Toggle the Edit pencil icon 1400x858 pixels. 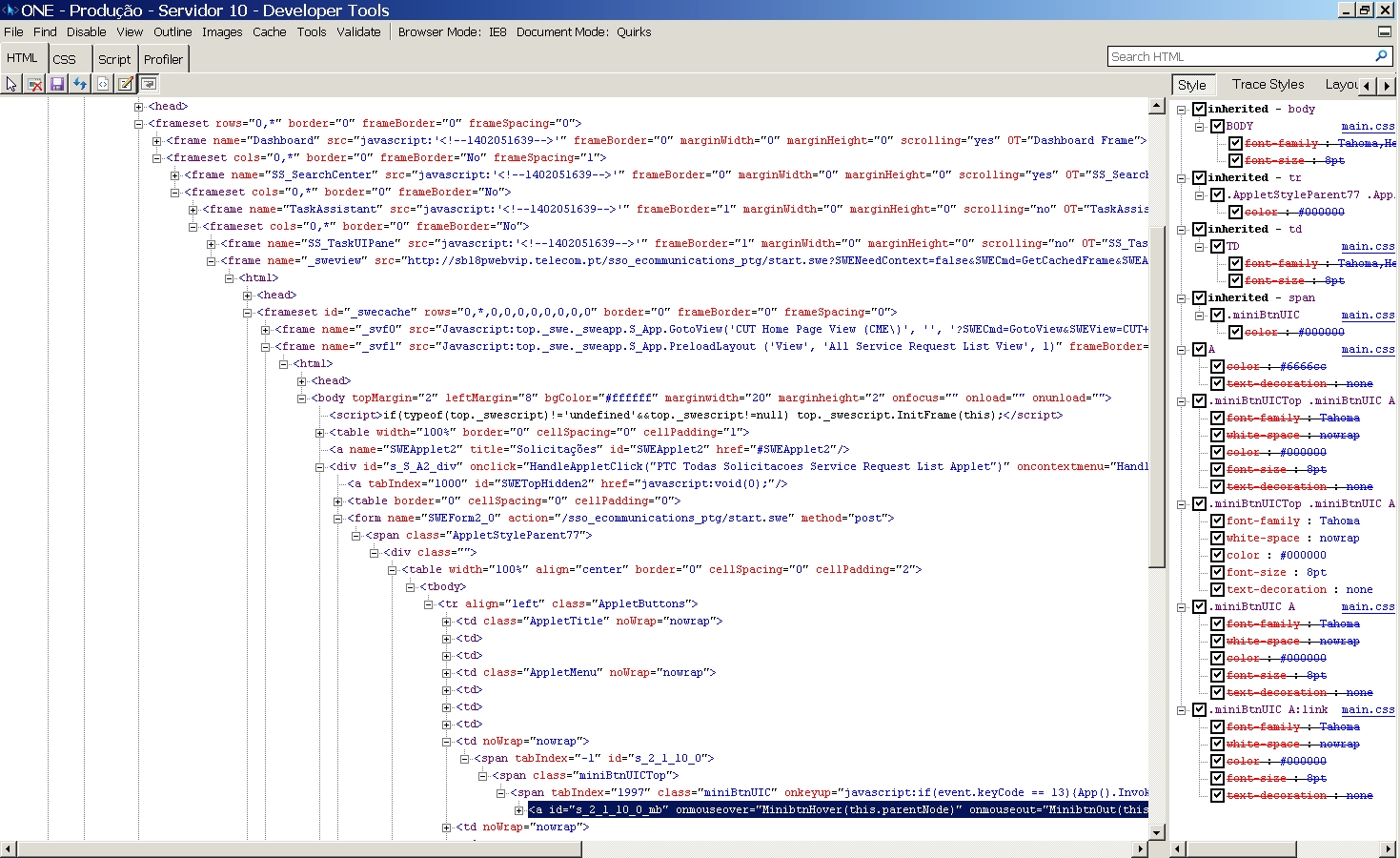(x=125, y=84)
